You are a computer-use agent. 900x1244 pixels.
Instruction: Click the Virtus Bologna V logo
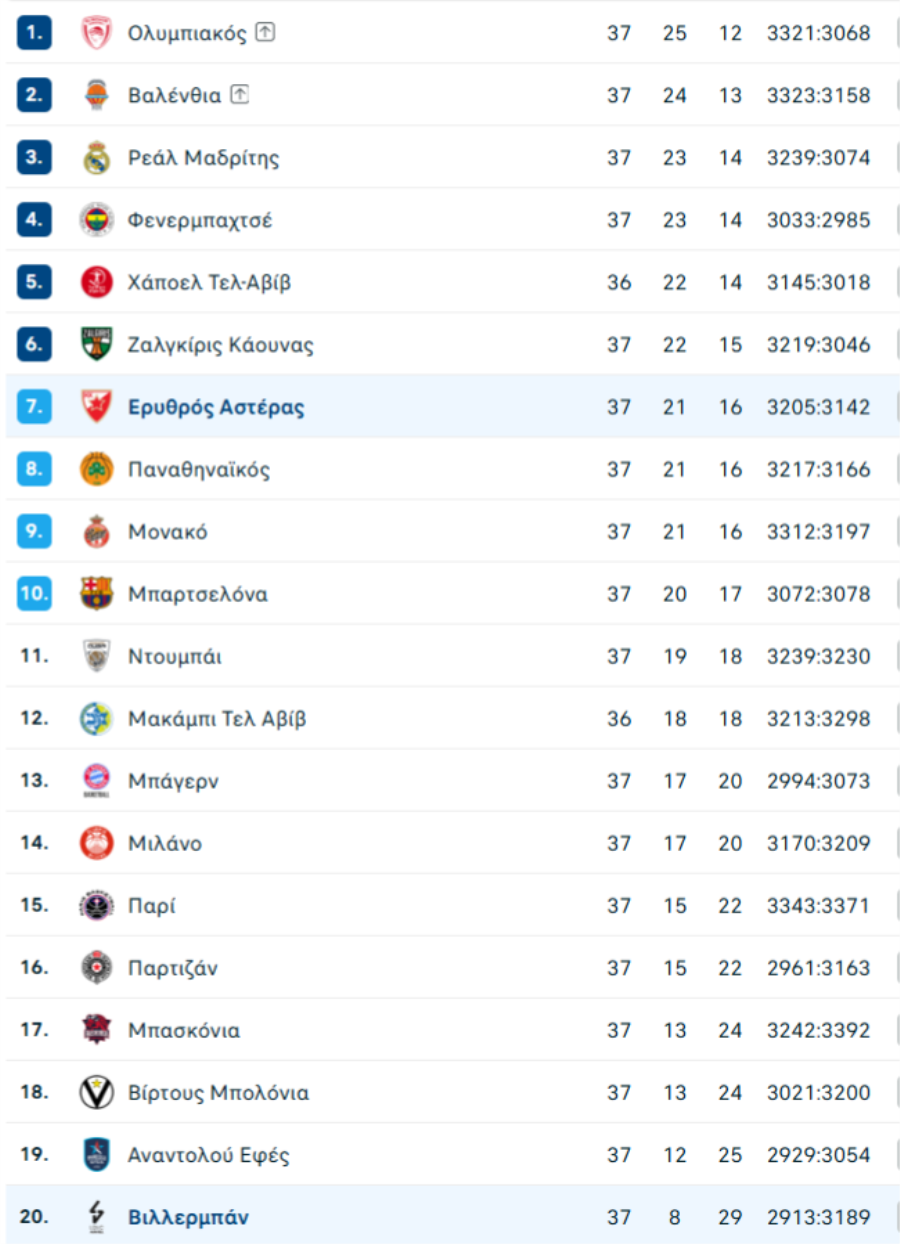point(97,1093)
